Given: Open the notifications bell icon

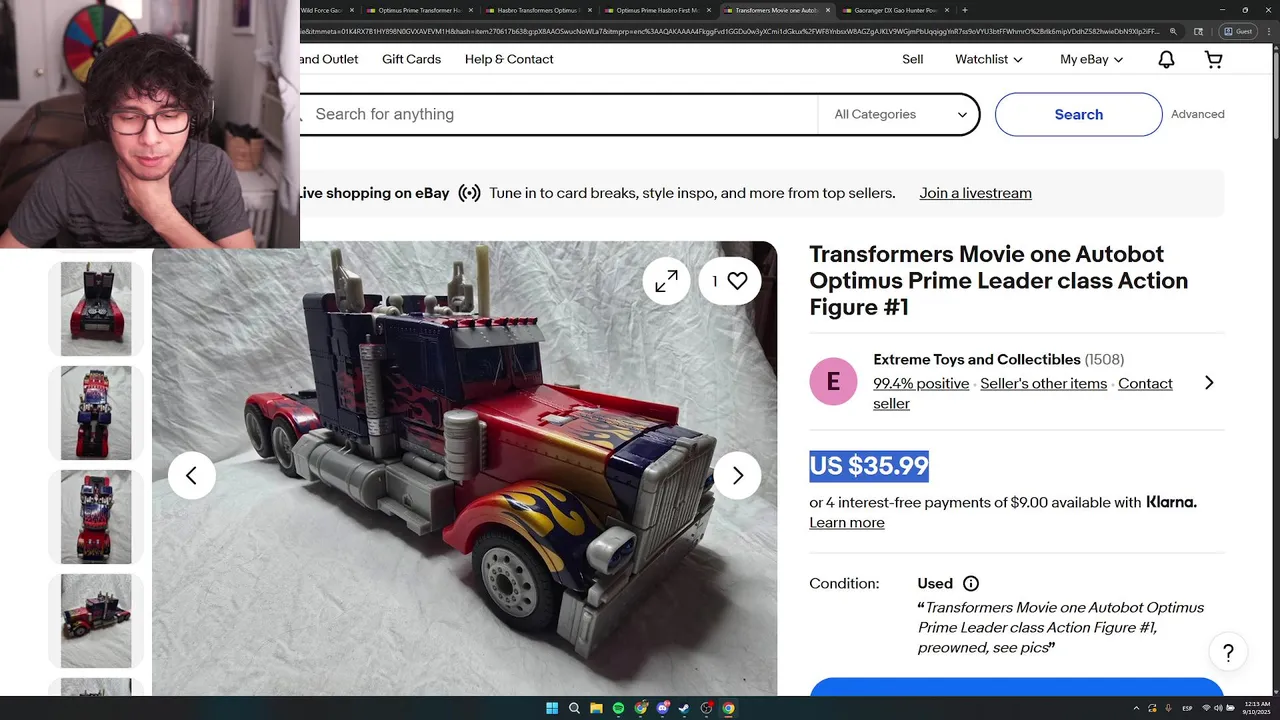Looking at the screenshot, I should [1166, 60].
